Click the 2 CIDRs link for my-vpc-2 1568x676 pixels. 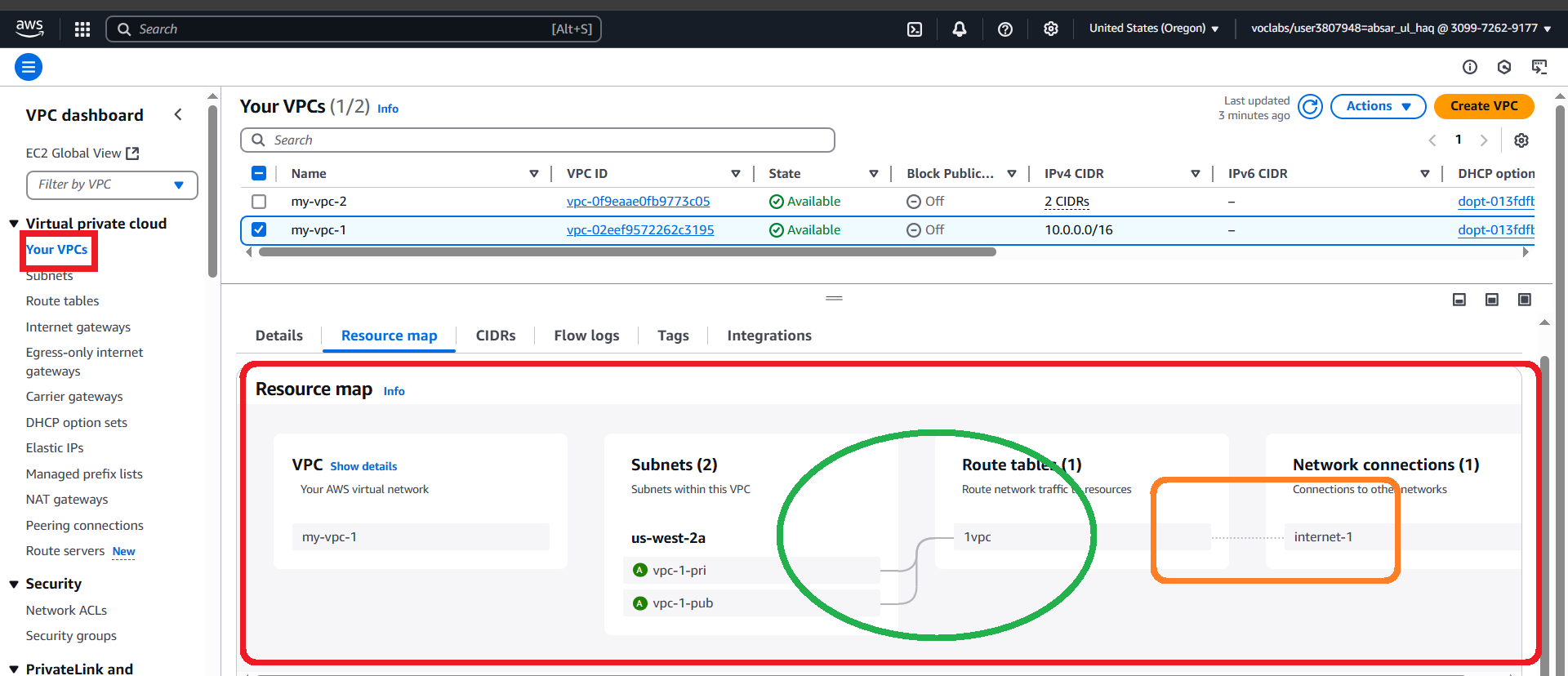pos(1067,202)
